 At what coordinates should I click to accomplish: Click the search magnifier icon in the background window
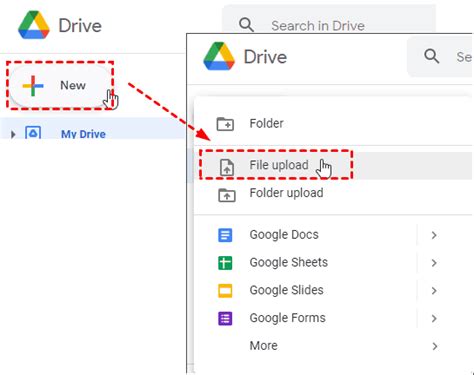click(x=246, y=25)
